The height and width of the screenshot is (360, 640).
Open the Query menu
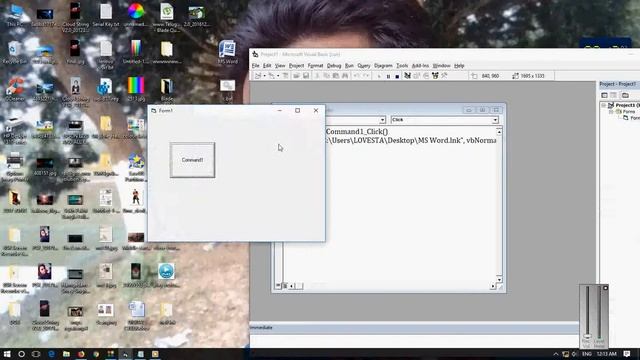tap(364, 66)
